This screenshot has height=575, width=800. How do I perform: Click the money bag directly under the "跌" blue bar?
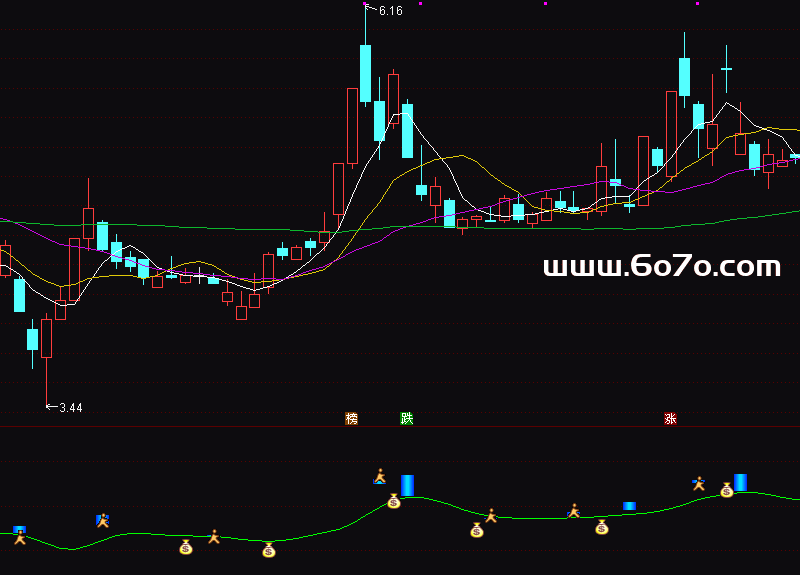click(x=394, y=500)
